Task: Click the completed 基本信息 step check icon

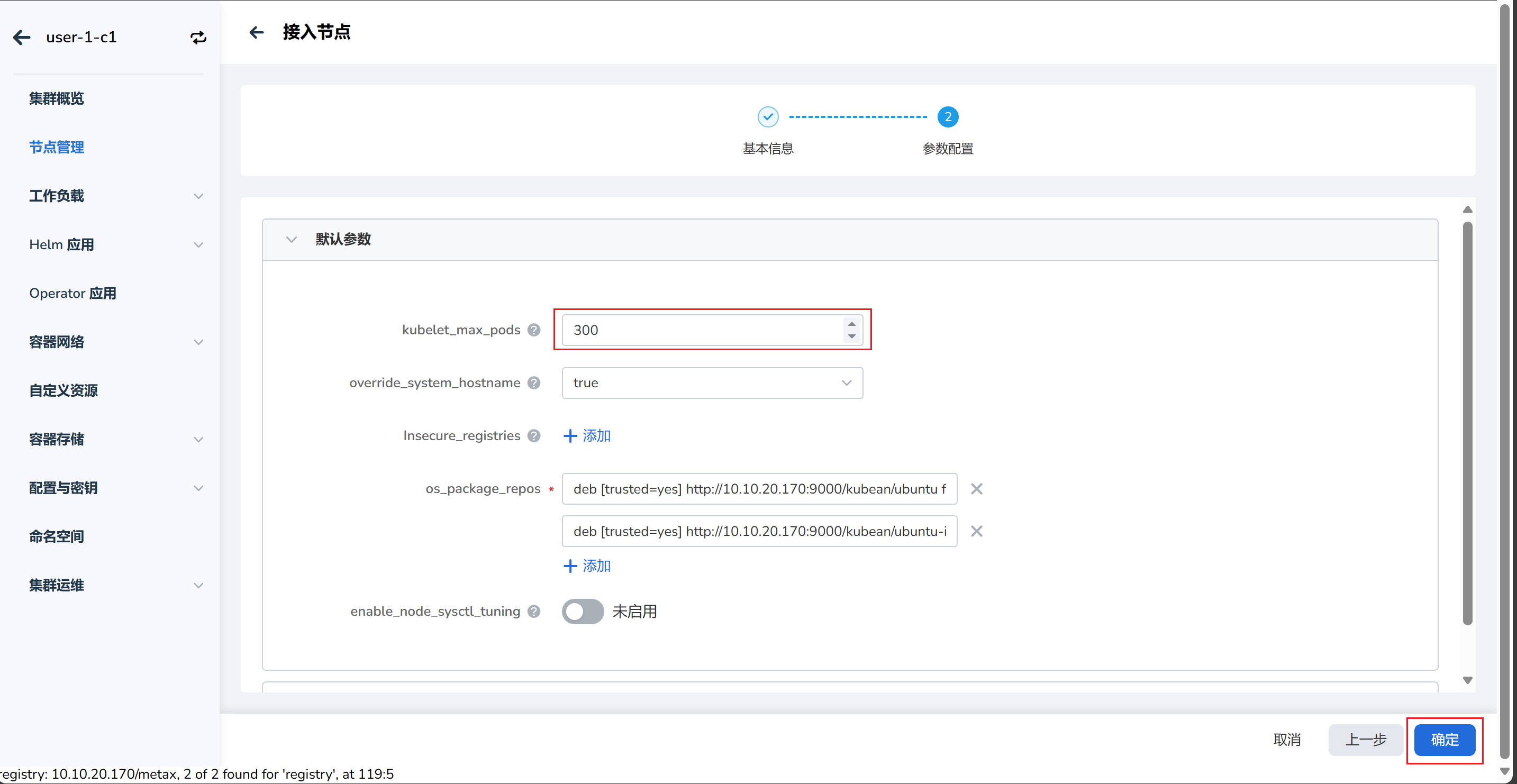Action: (768, 116)
